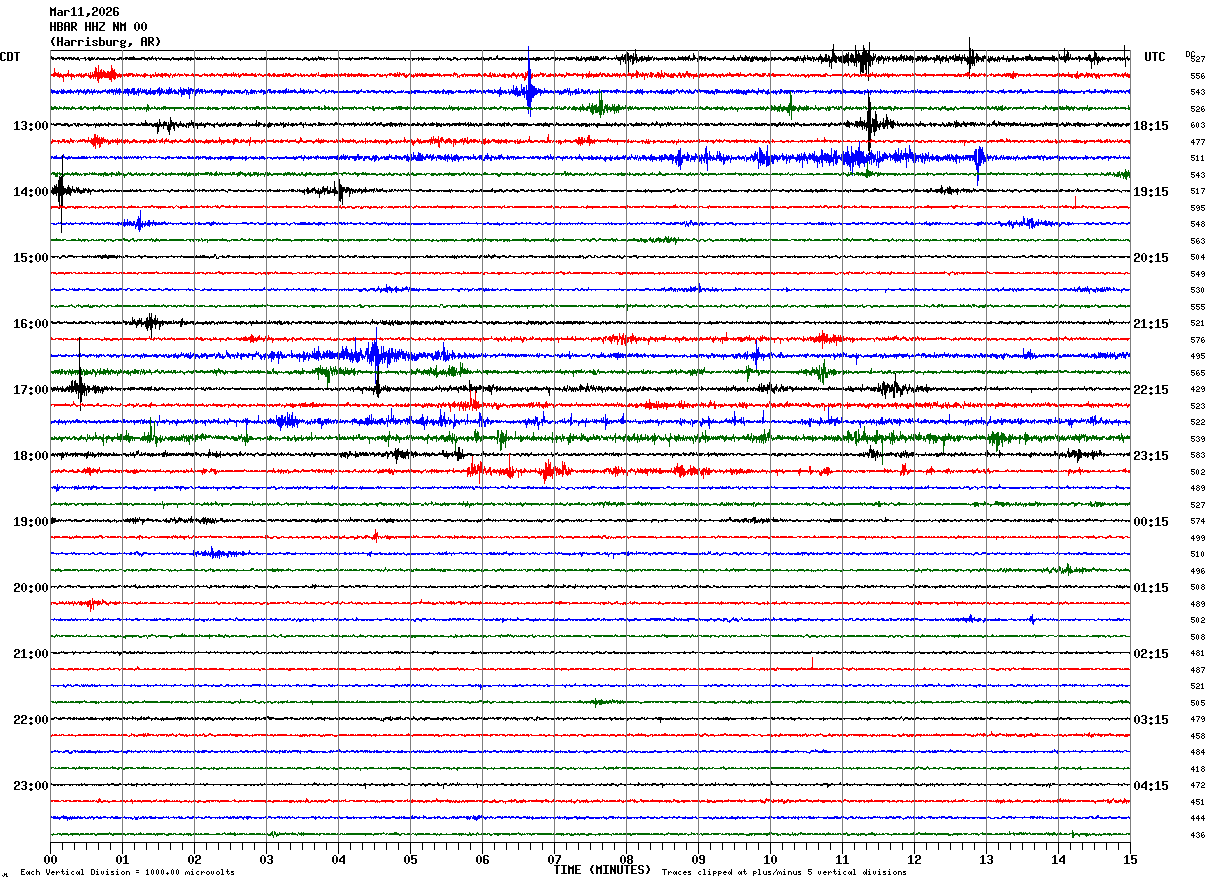Click the DC offset value '511'
Screen dimensions: 1210x886
click(1197, 158)
